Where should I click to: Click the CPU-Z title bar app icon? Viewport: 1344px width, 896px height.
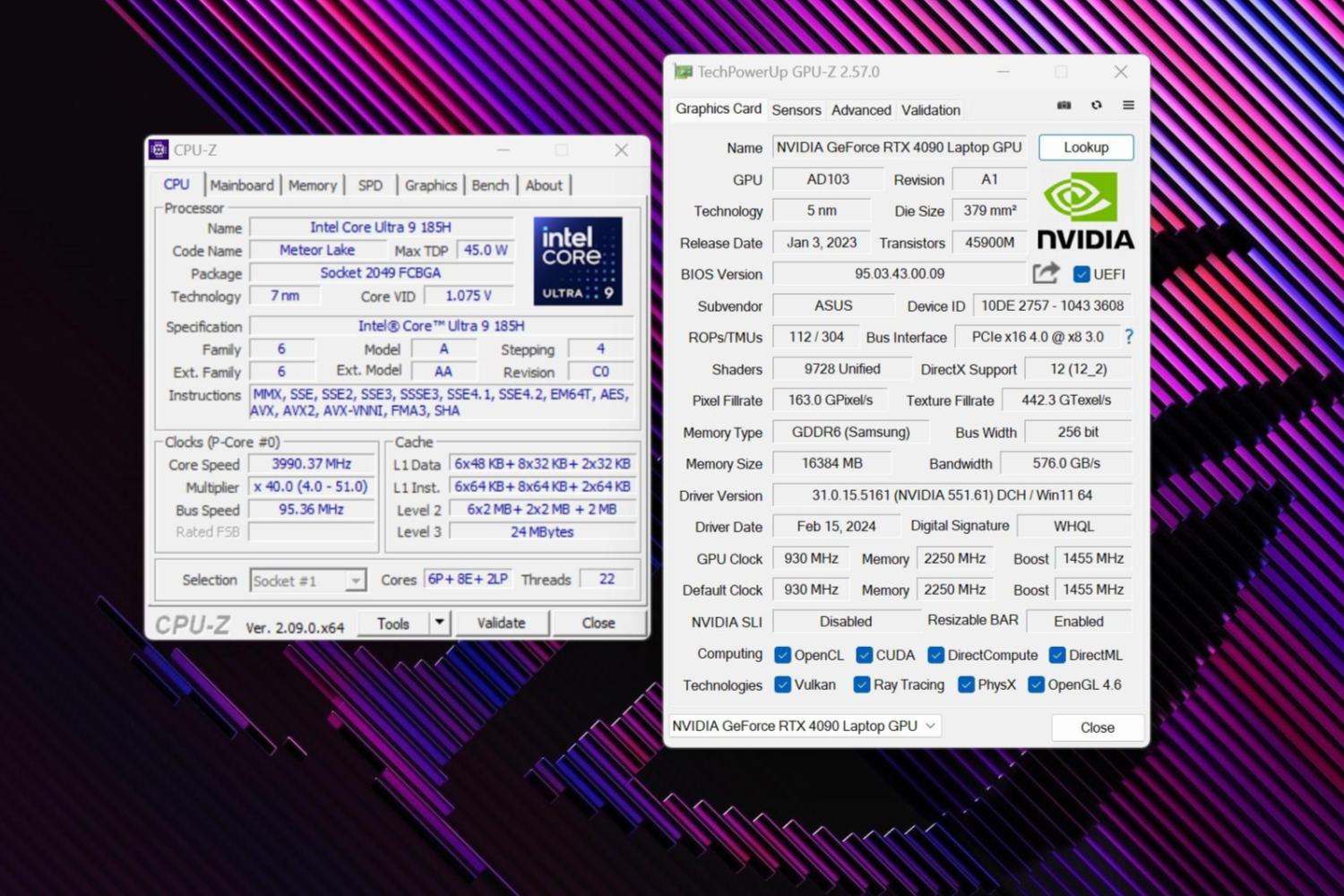159,150
